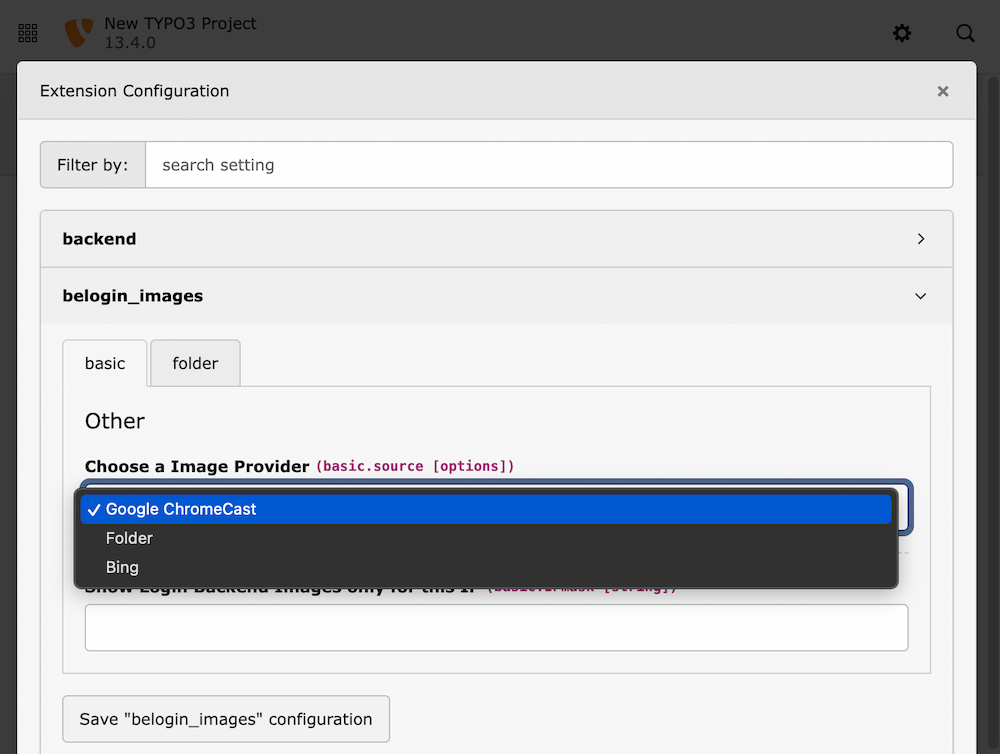The height and width of the screenshot is (754, 1000).
Task: Select Google ChromeCast option
Action: (486, 509)
